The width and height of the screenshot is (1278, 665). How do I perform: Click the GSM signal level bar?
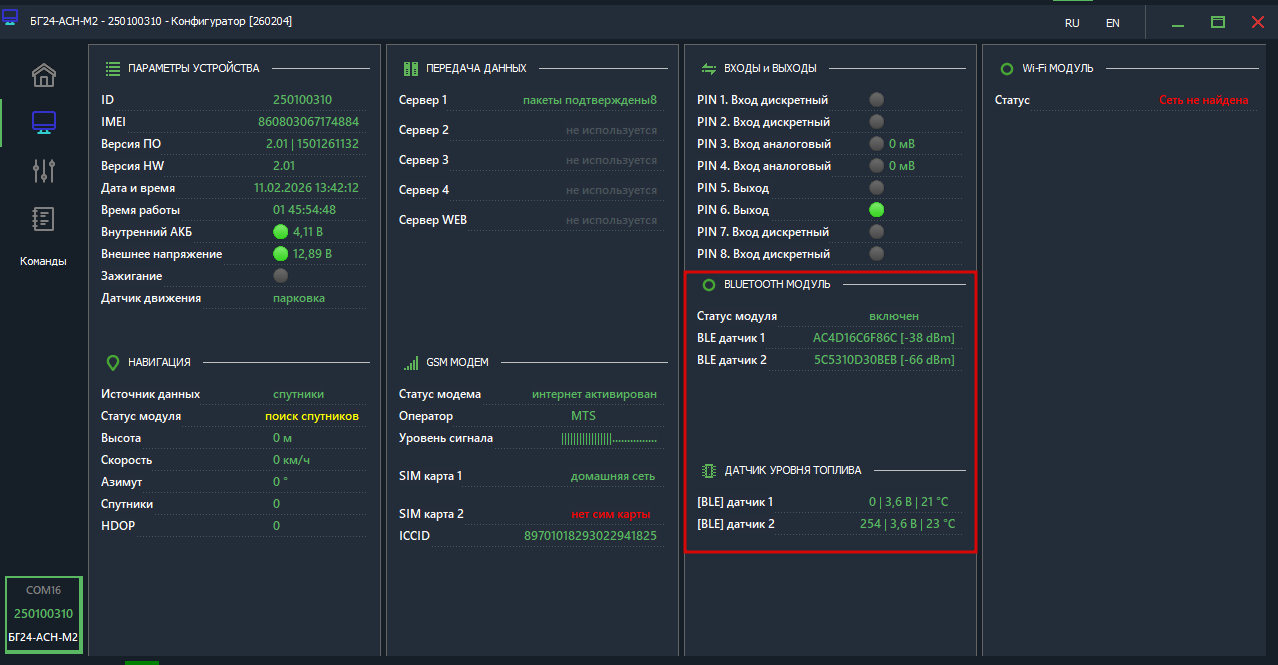click(608, 439)
